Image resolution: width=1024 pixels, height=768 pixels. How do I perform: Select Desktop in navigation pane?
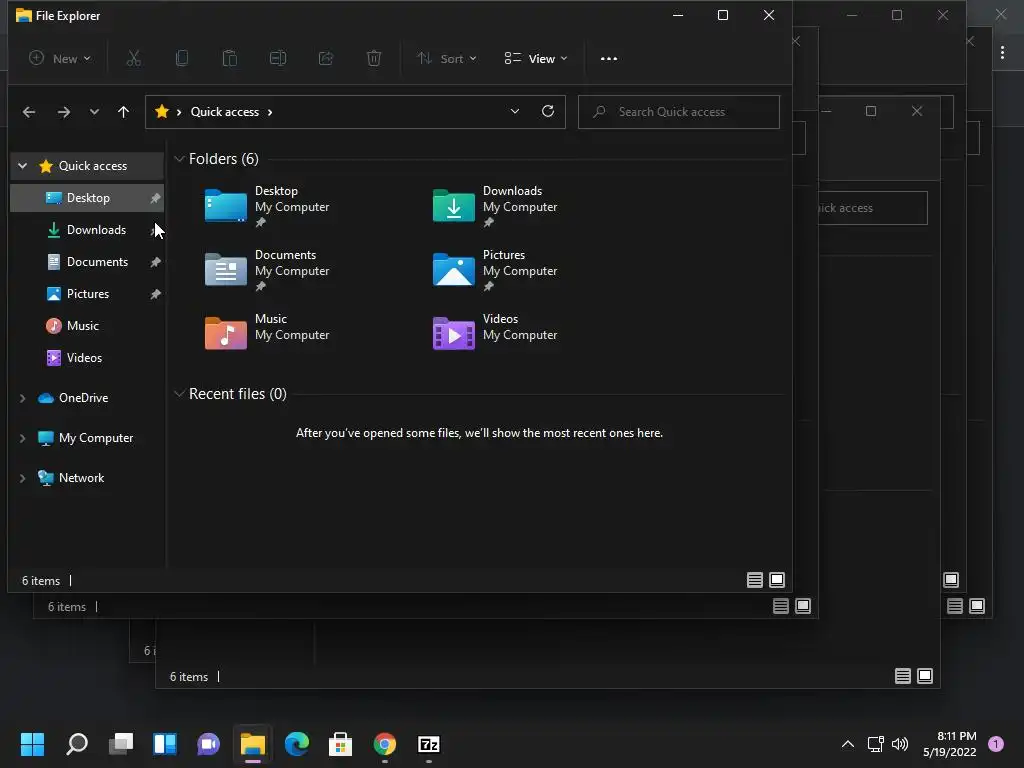86,198
